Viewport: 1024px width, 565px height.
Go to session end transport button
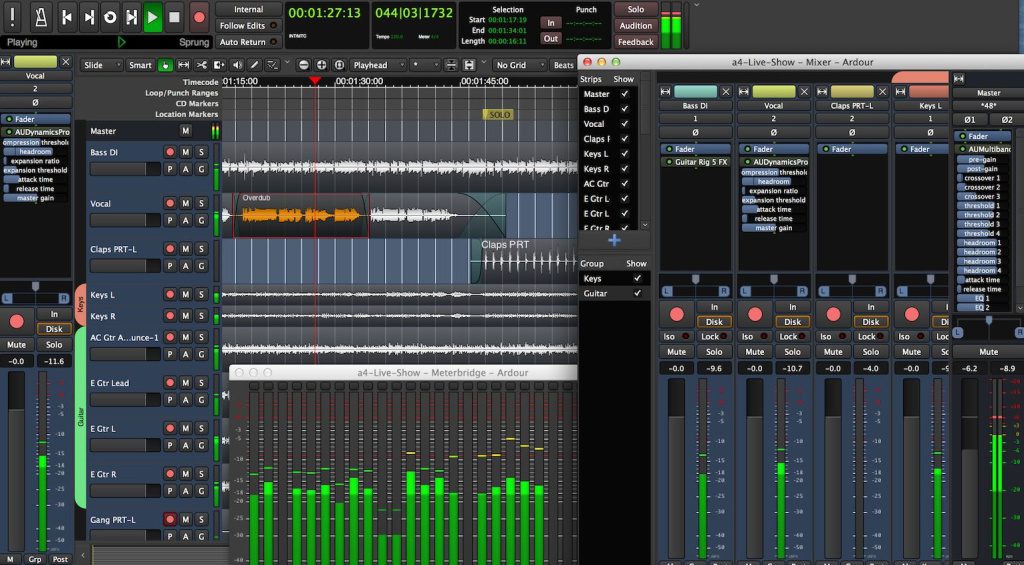(89, 17)
